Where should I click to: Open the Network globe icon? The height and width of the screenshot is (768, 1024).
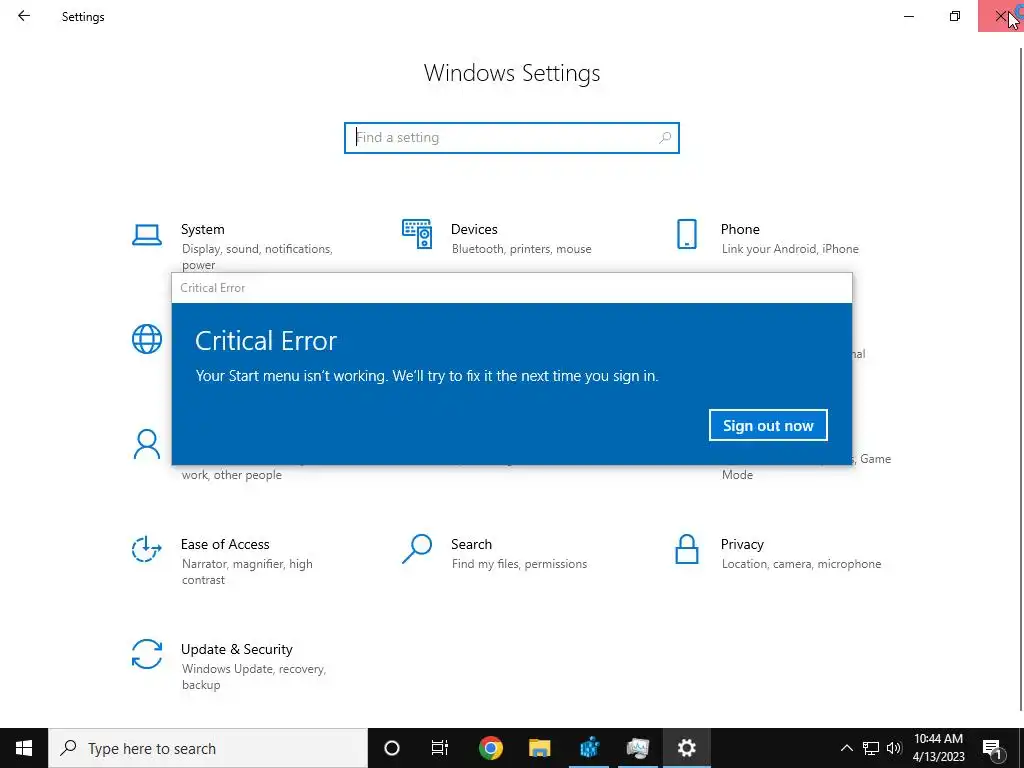tap(147, 339)
